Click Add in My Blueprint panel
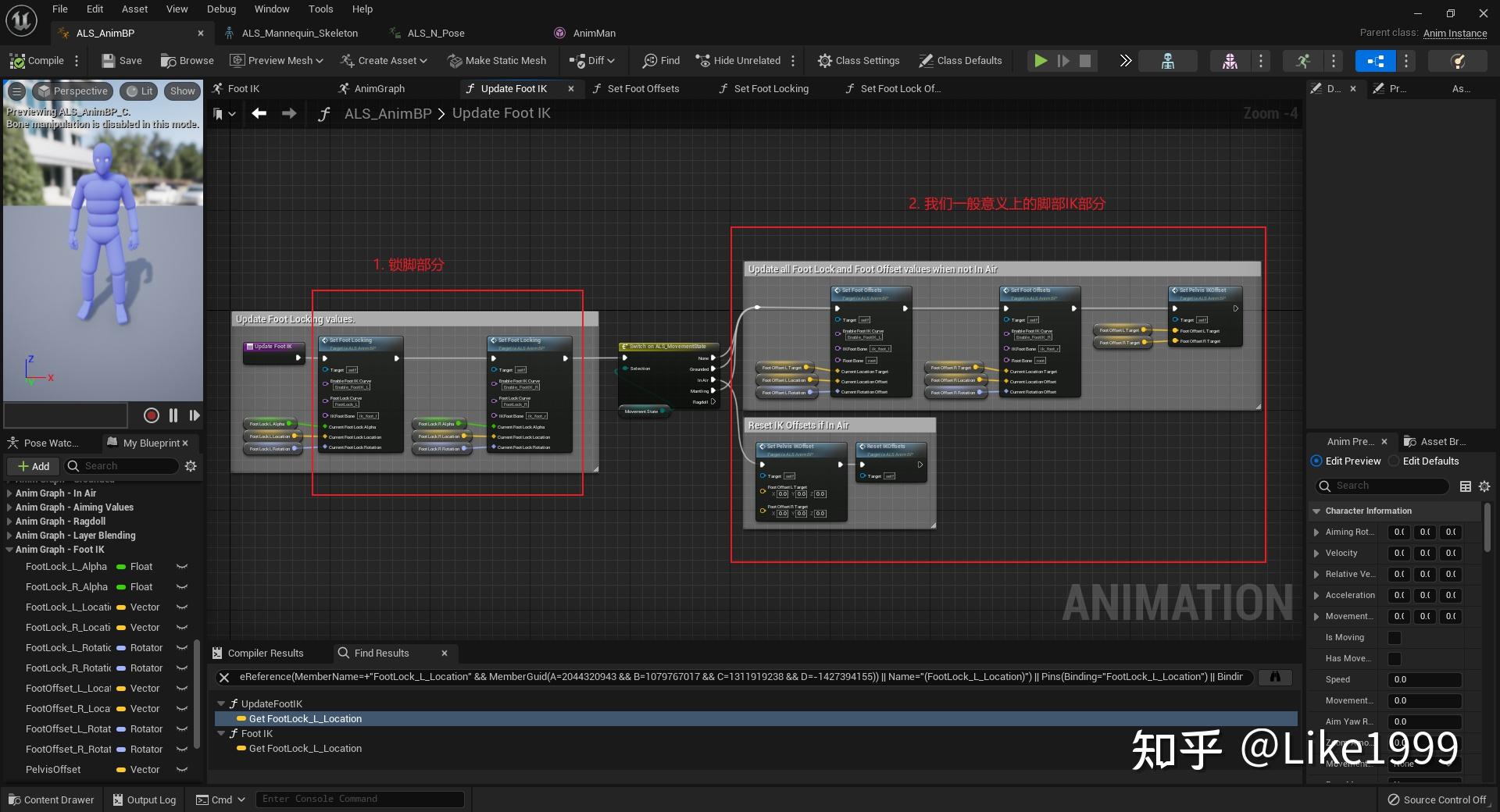 (34, 466)
